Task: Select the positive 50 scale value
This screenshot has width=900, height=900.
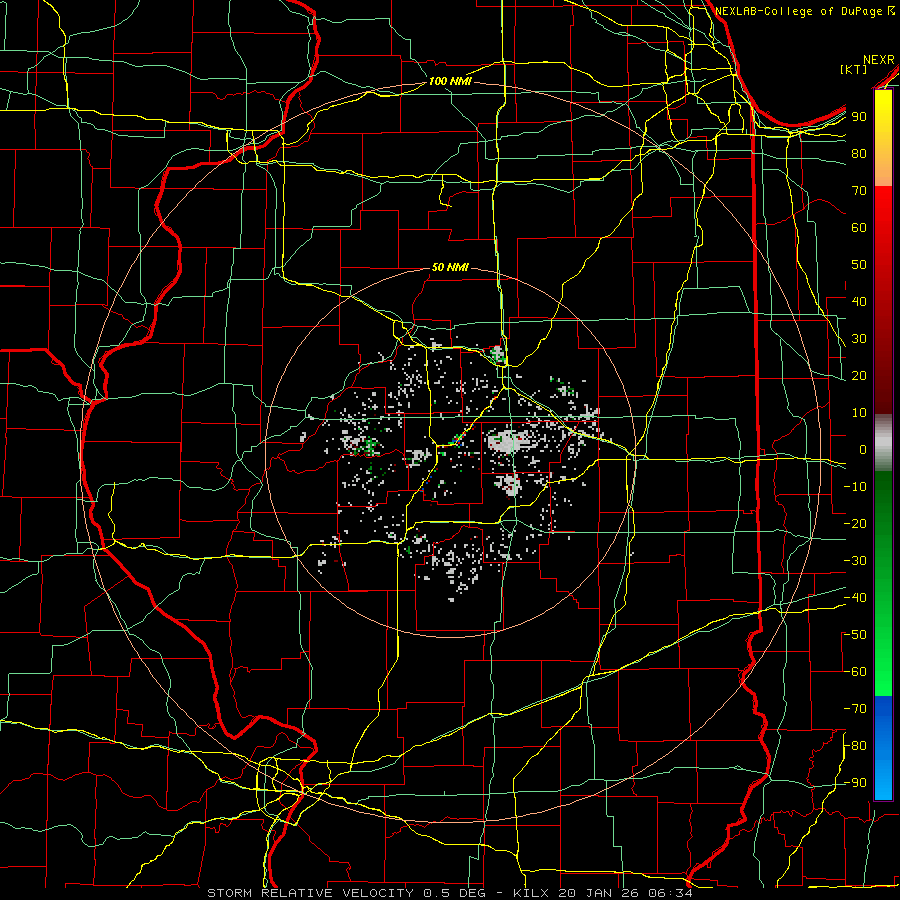Action: [x=859, y=265]
